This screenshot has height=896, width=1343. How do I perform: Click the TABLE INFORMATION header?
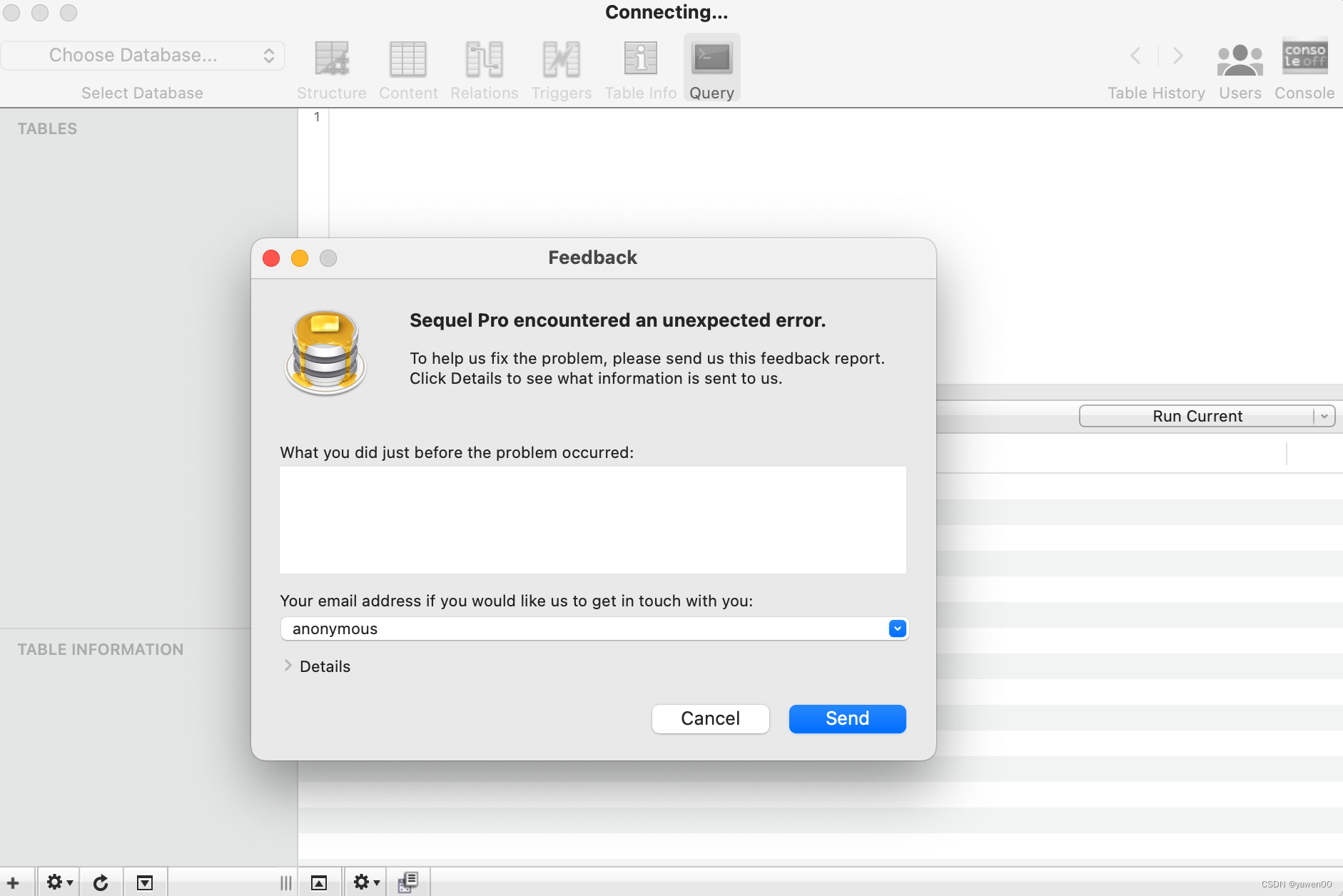pos(101,650)
